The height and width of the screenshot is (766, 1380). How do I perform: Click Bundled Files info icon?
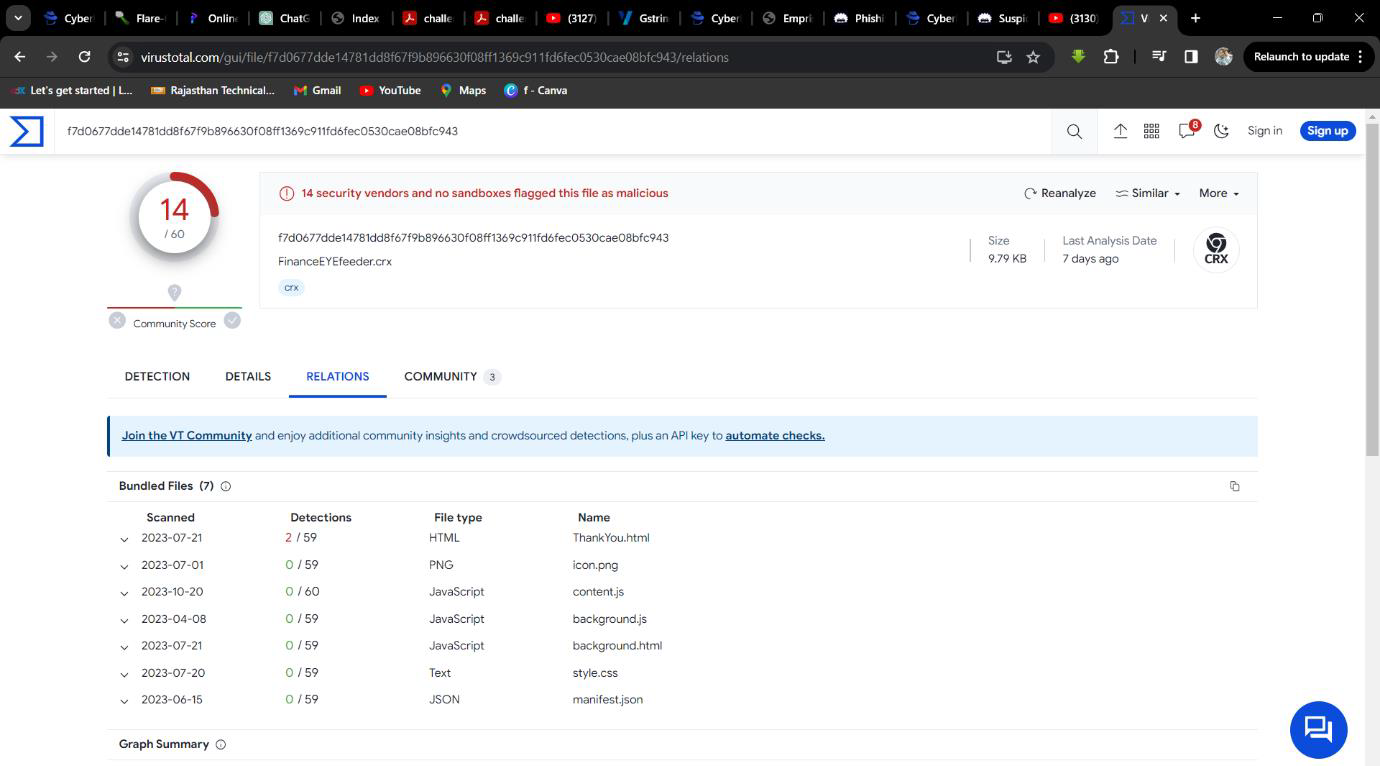pos(226,486)
